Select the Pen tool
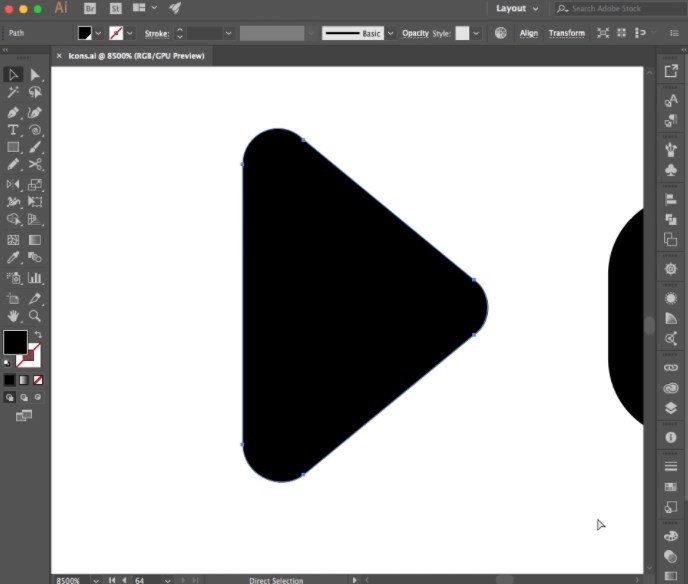The height and width of the screenshot is (584, 688). point(13,112)
